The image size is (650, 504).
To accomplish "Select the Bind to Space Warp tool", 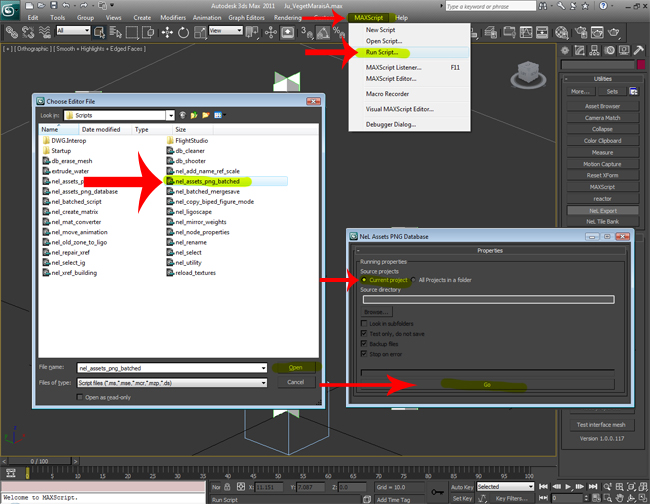I will pos(44,32).
